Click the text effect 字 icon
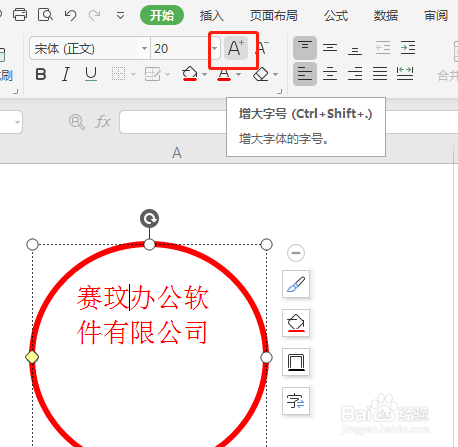Screen dimensions: 458x447 coord(296,401)
